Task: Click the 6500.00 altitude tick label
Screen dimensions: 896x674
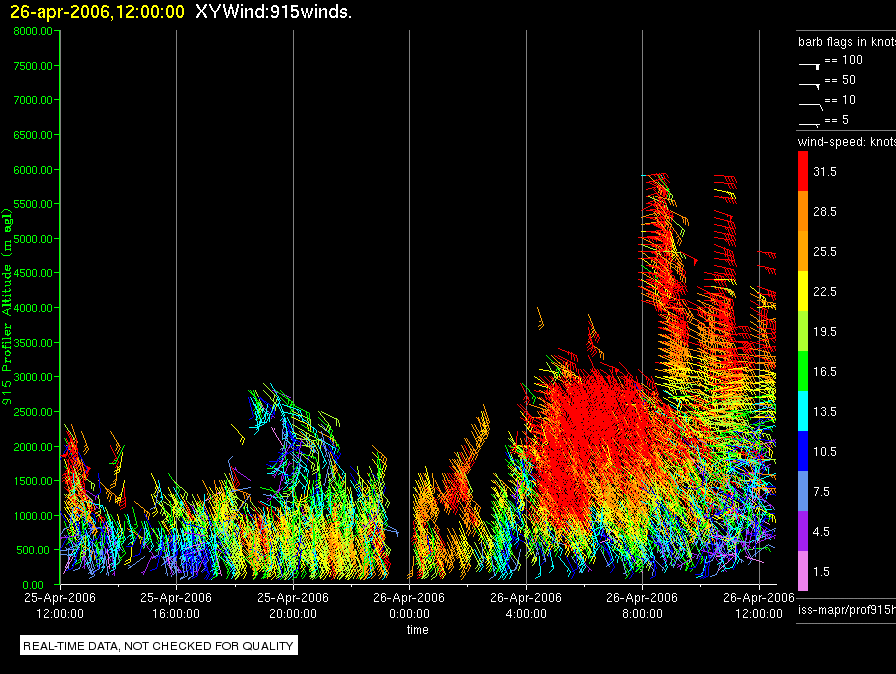Action: click(33, 135)
